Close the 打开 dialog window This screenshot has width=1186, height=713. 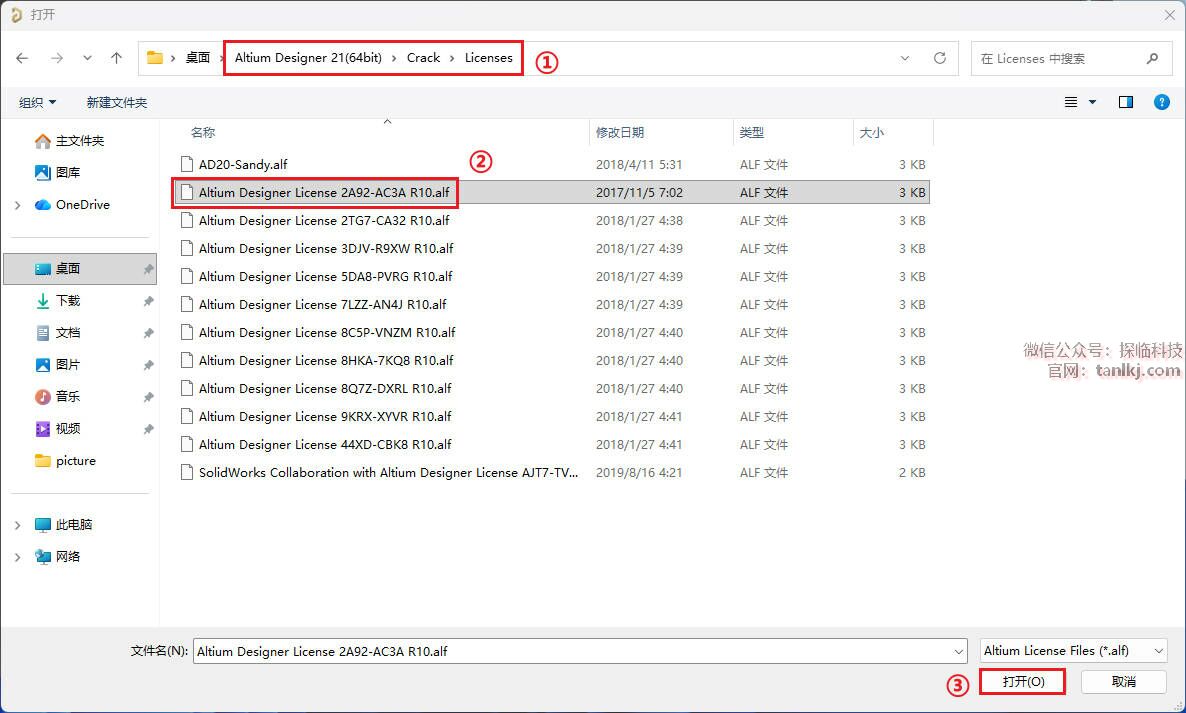tap(1169, 14)
